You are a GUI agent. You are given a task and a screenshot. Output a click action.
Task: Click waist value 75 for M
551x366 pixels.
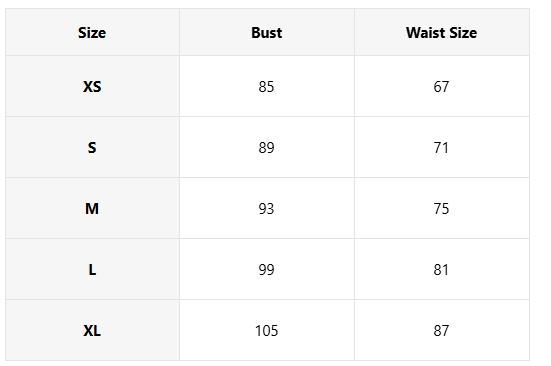[x=441, y=209]
